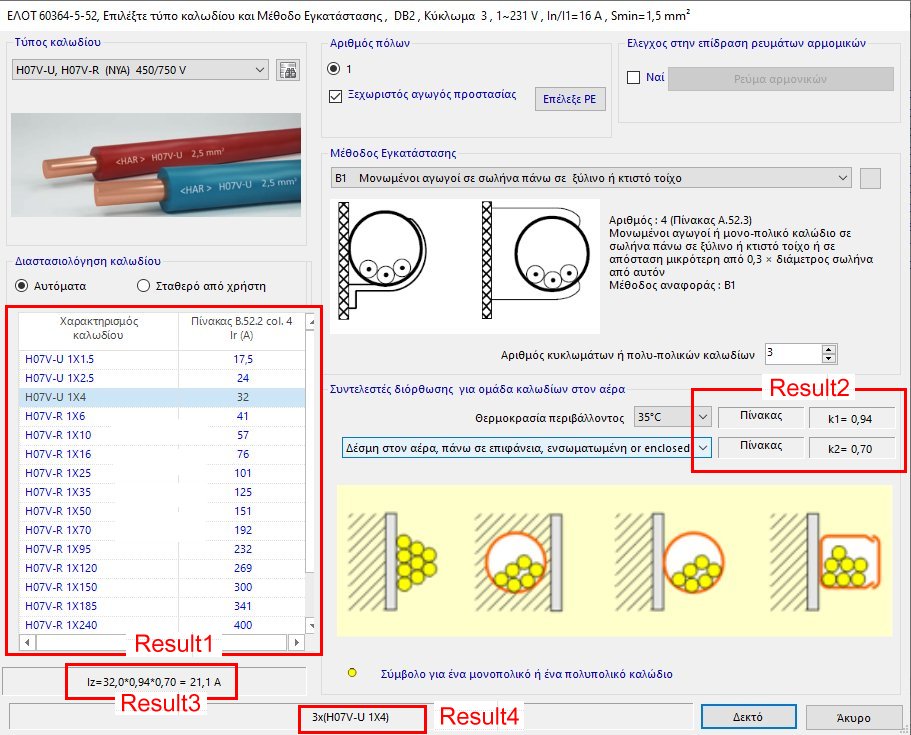The width and height of the screenshot is (911, 735).
Task: Click cable table horizontal scroll right arrow
Action: click(x=296, y=643)
